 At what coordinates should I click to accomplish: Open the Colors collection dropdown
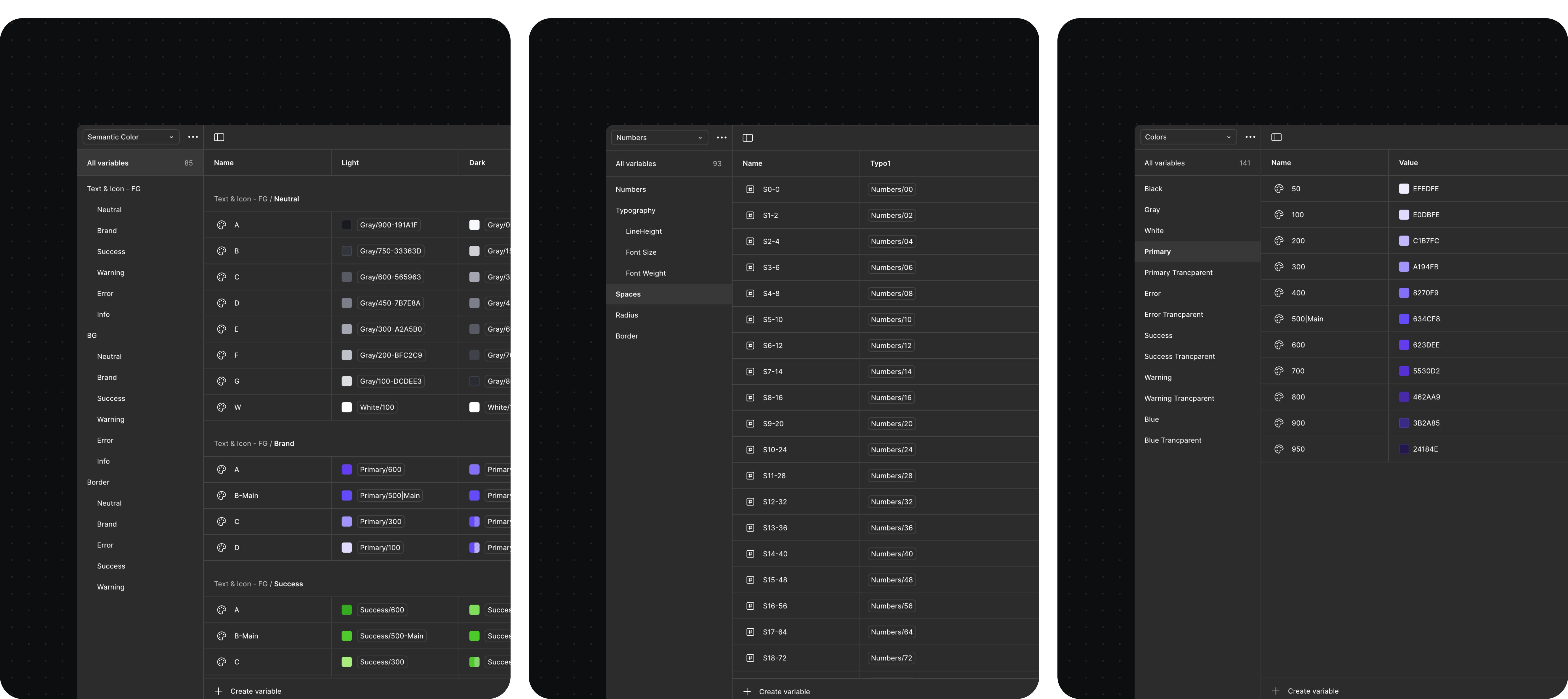pos(1188,137)
